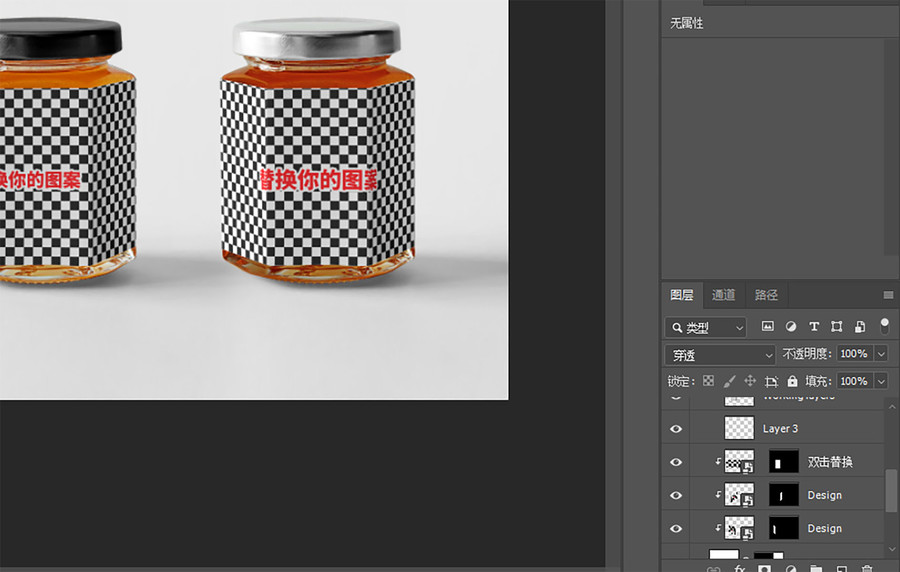Click the 无属性 label in Properties panel
The width and height of the screenshot is (900, 572).
(686, 24)
